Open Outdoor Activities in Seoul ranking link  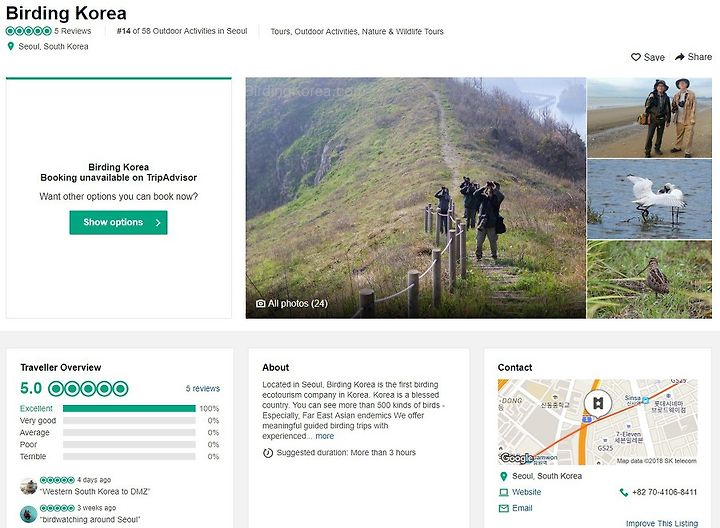pyautogui.click(x=182, y=31)
